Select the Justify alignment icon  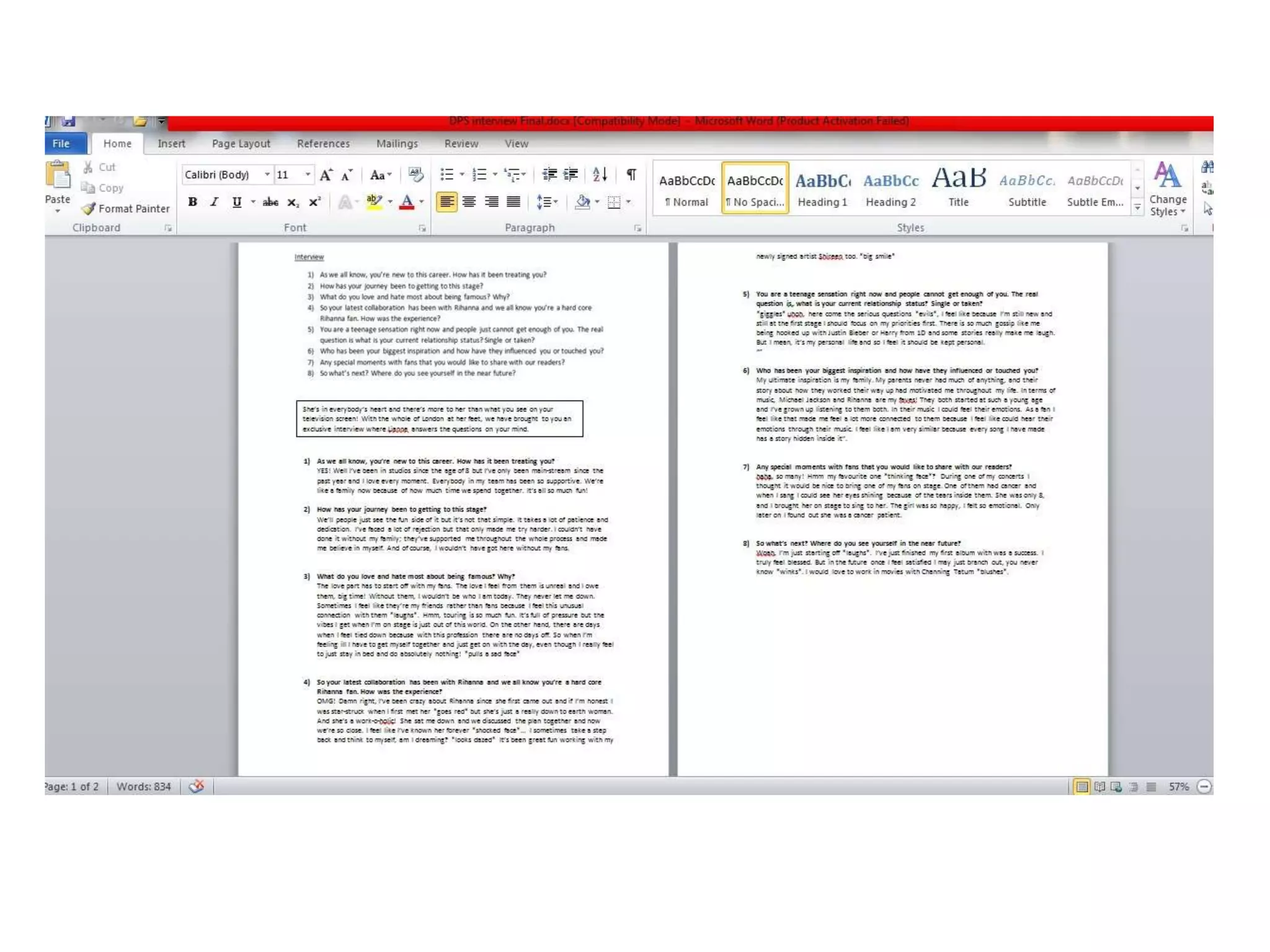click(x=513, y=202)
